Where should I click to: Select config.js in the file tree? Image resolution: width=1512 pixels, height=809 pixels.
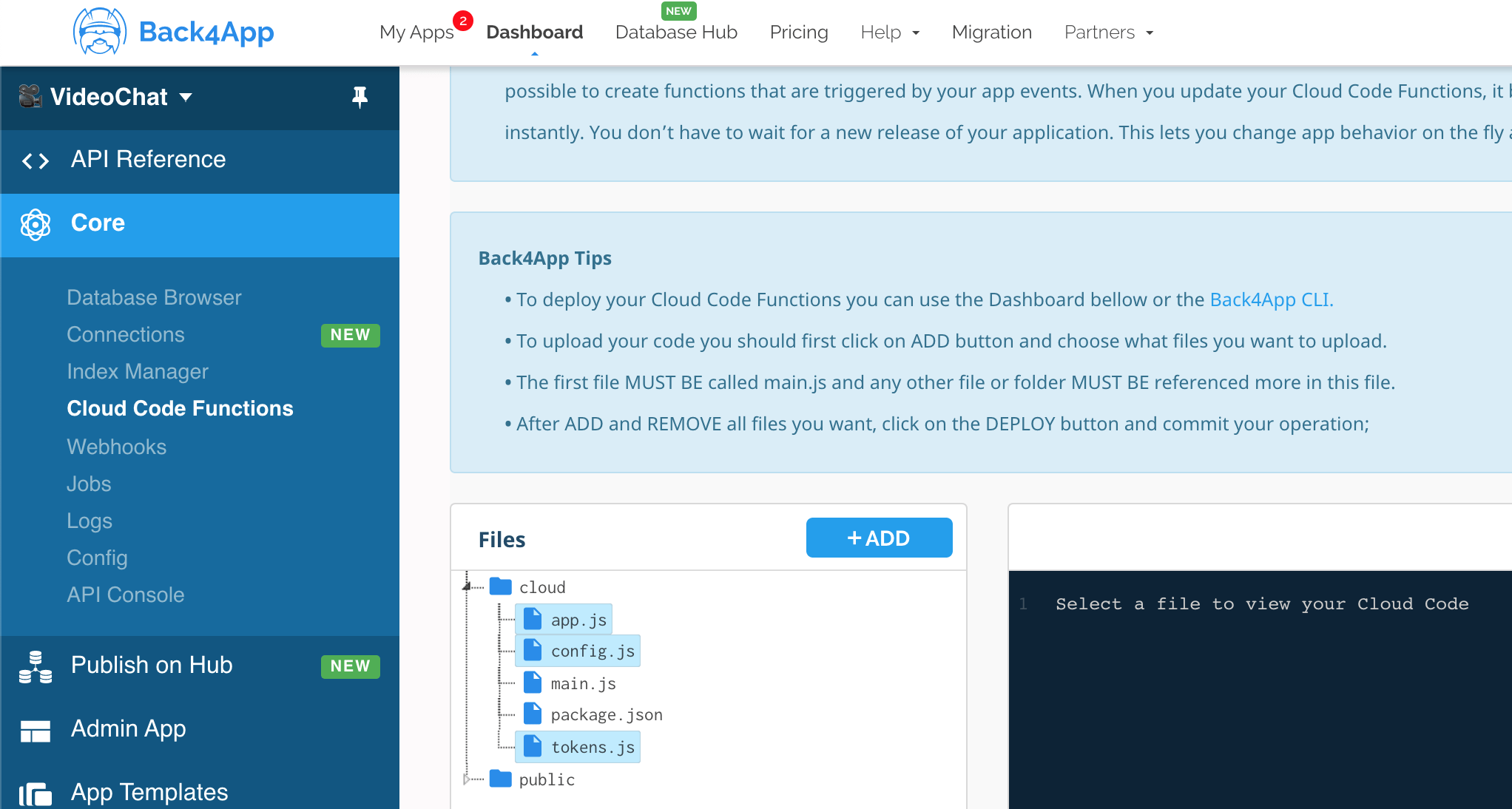coord(592,651)
